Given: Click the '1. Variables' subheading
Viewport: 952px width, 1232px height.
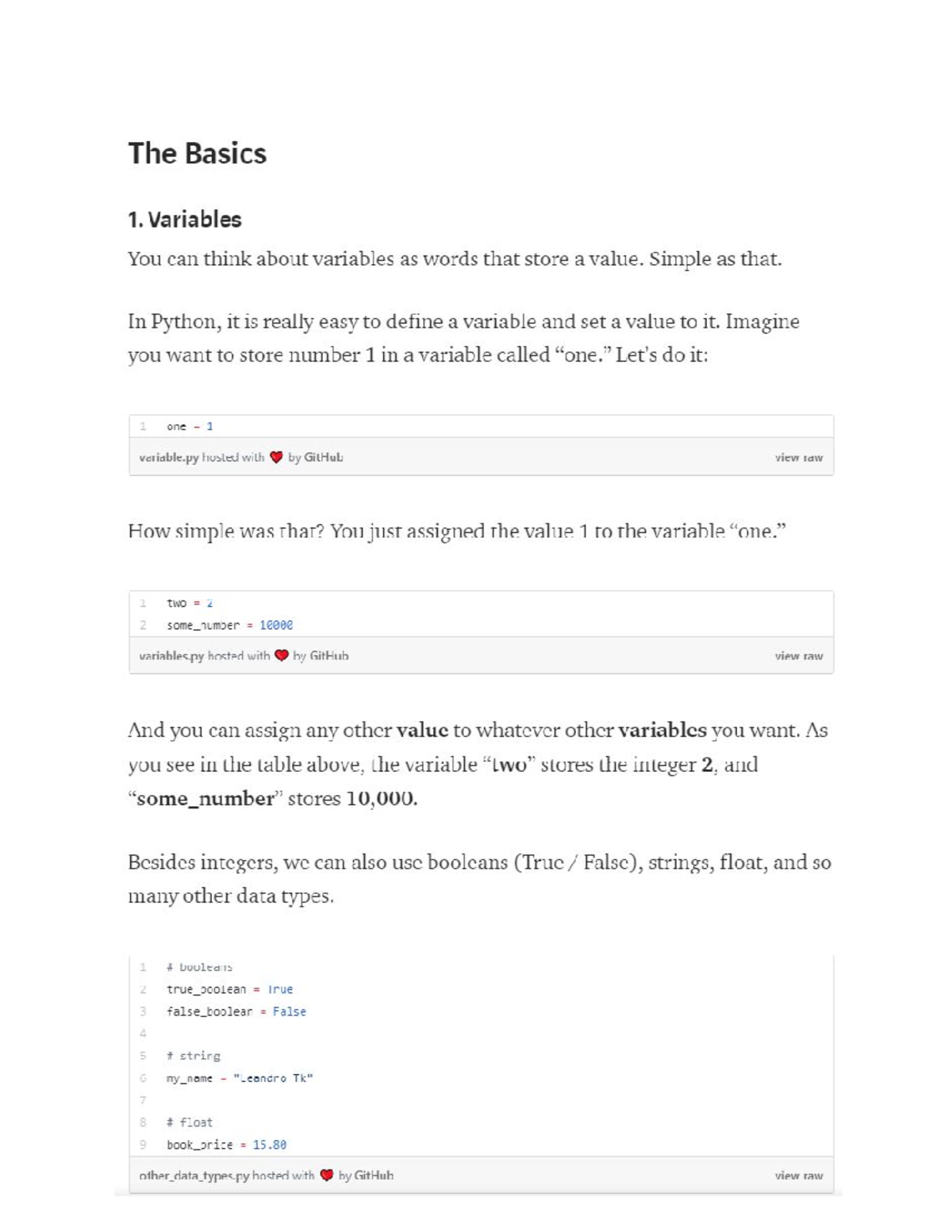Looking at the screenshot, I should [x=185, y=220].
